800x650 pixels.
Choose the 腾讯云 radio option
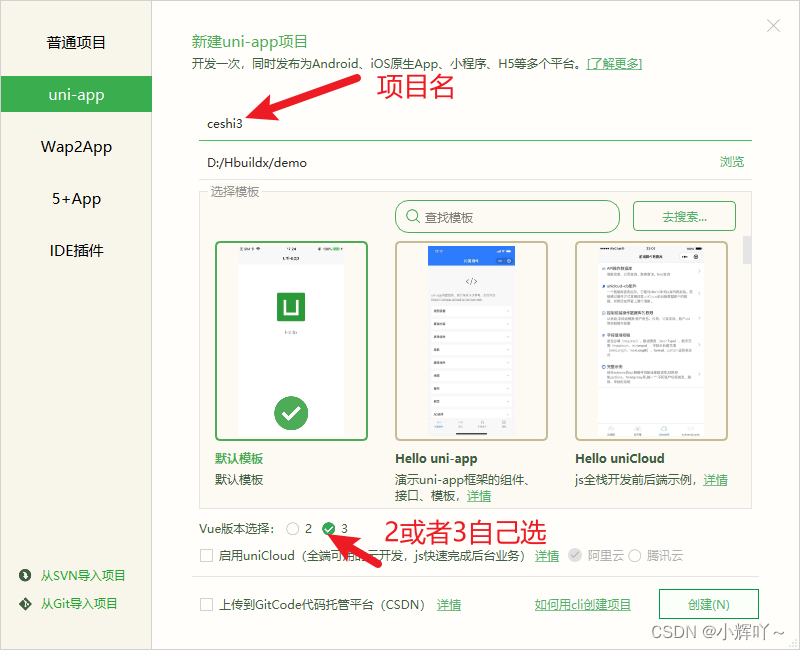point(635,556)
